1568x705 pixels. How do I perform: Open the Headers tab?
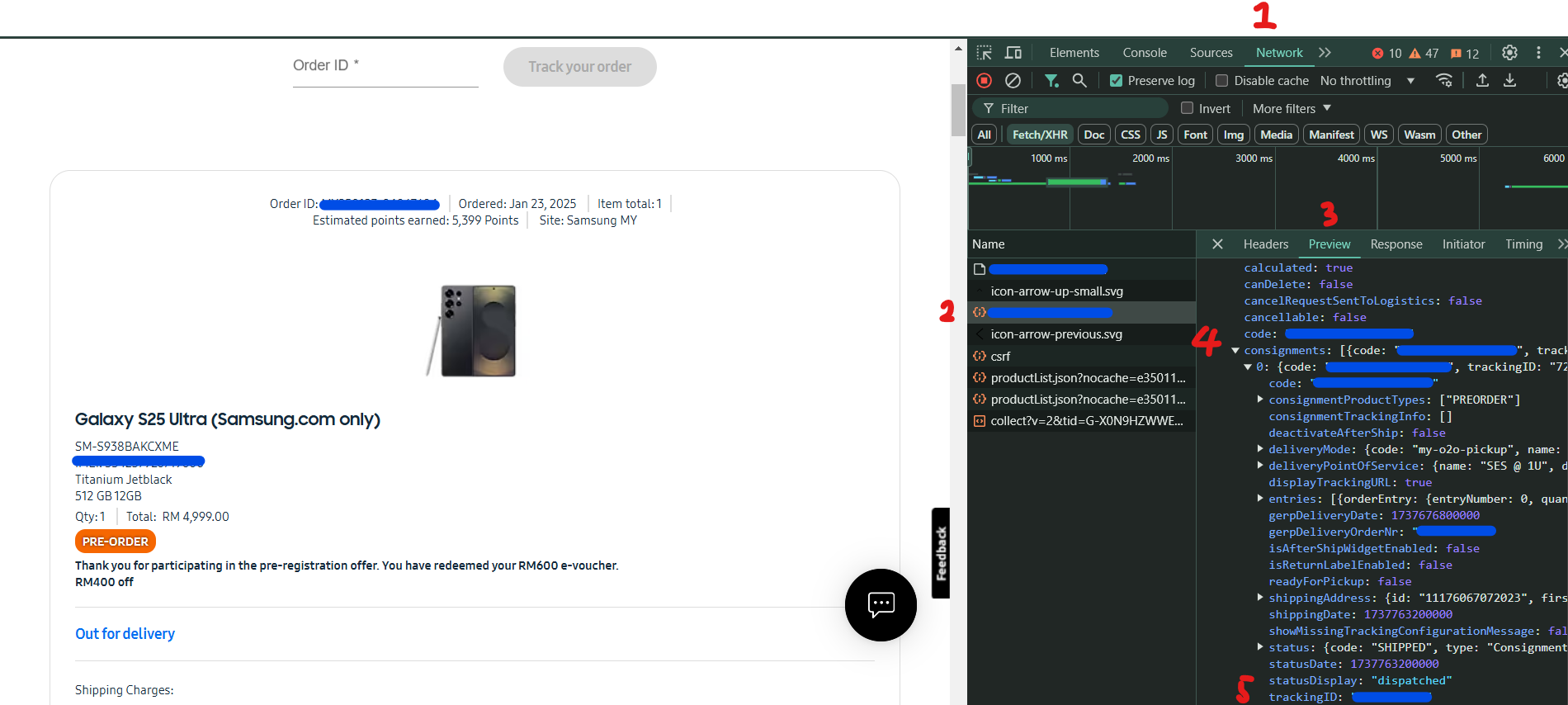(1266, 244)
